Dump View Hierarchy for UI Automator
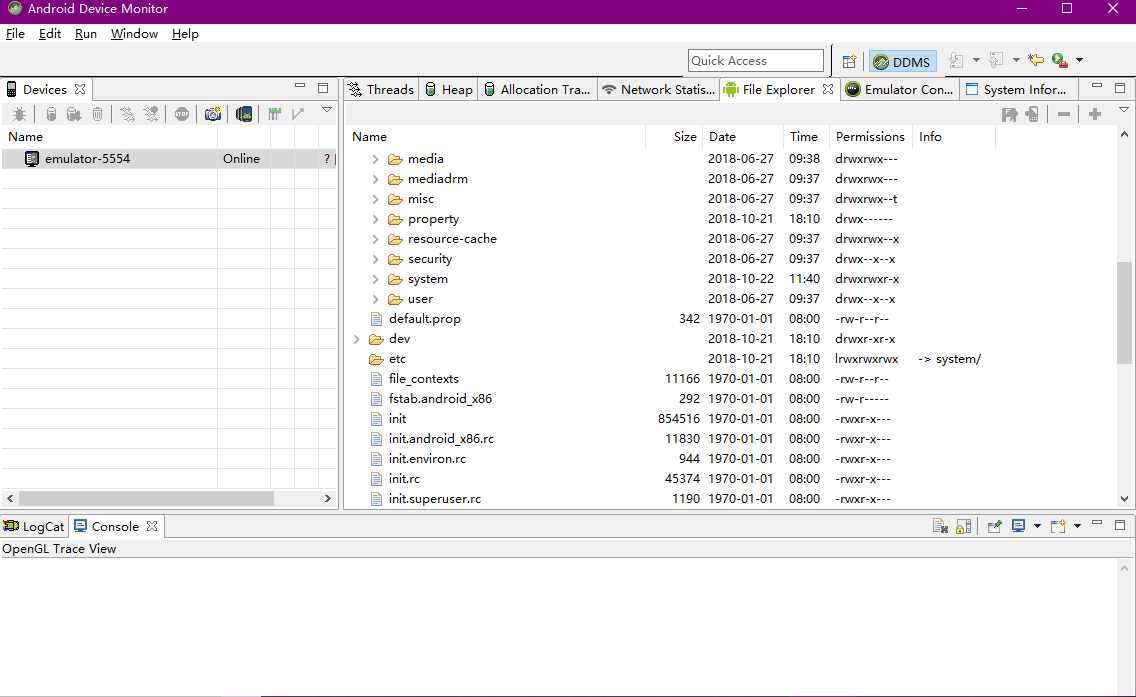1136x697 pixels. pyautogui.click(x=244, y=114)
